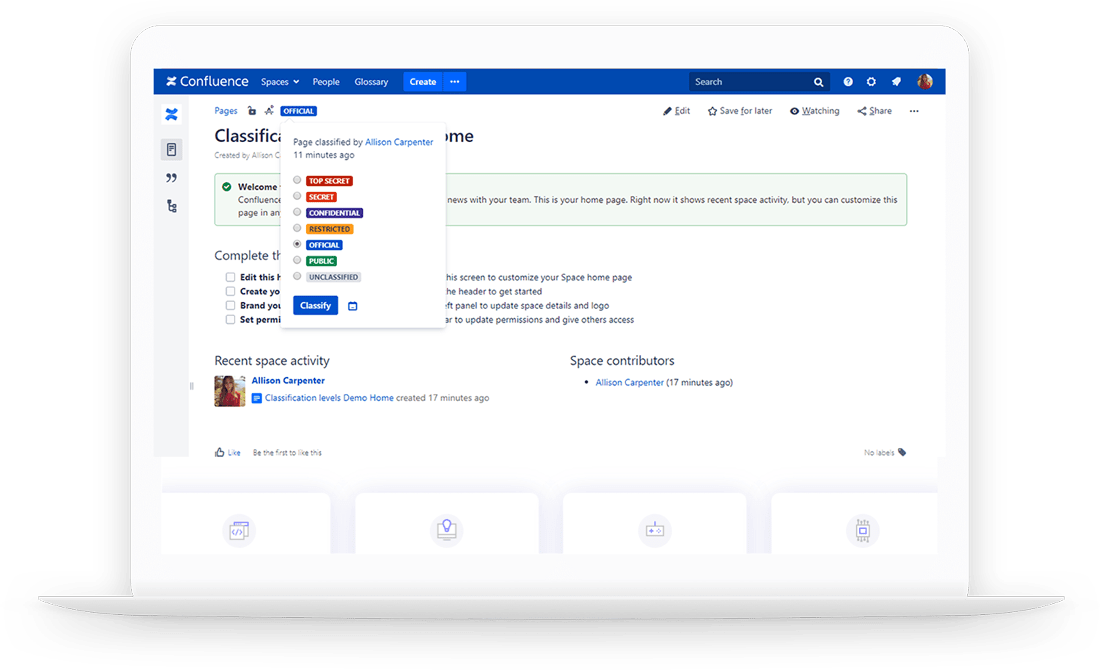Image resolution: width=1100 pixels, height=670 pixels.
Task: Toggle the Watching button
Action: point(814,111)
